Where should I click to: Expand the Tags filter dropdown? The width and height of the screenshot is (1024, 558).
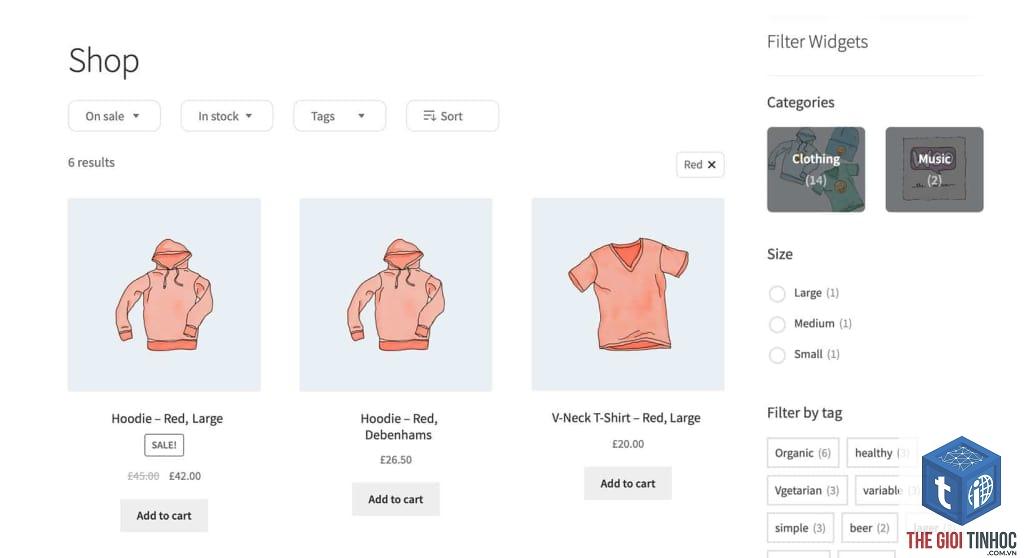340,116
